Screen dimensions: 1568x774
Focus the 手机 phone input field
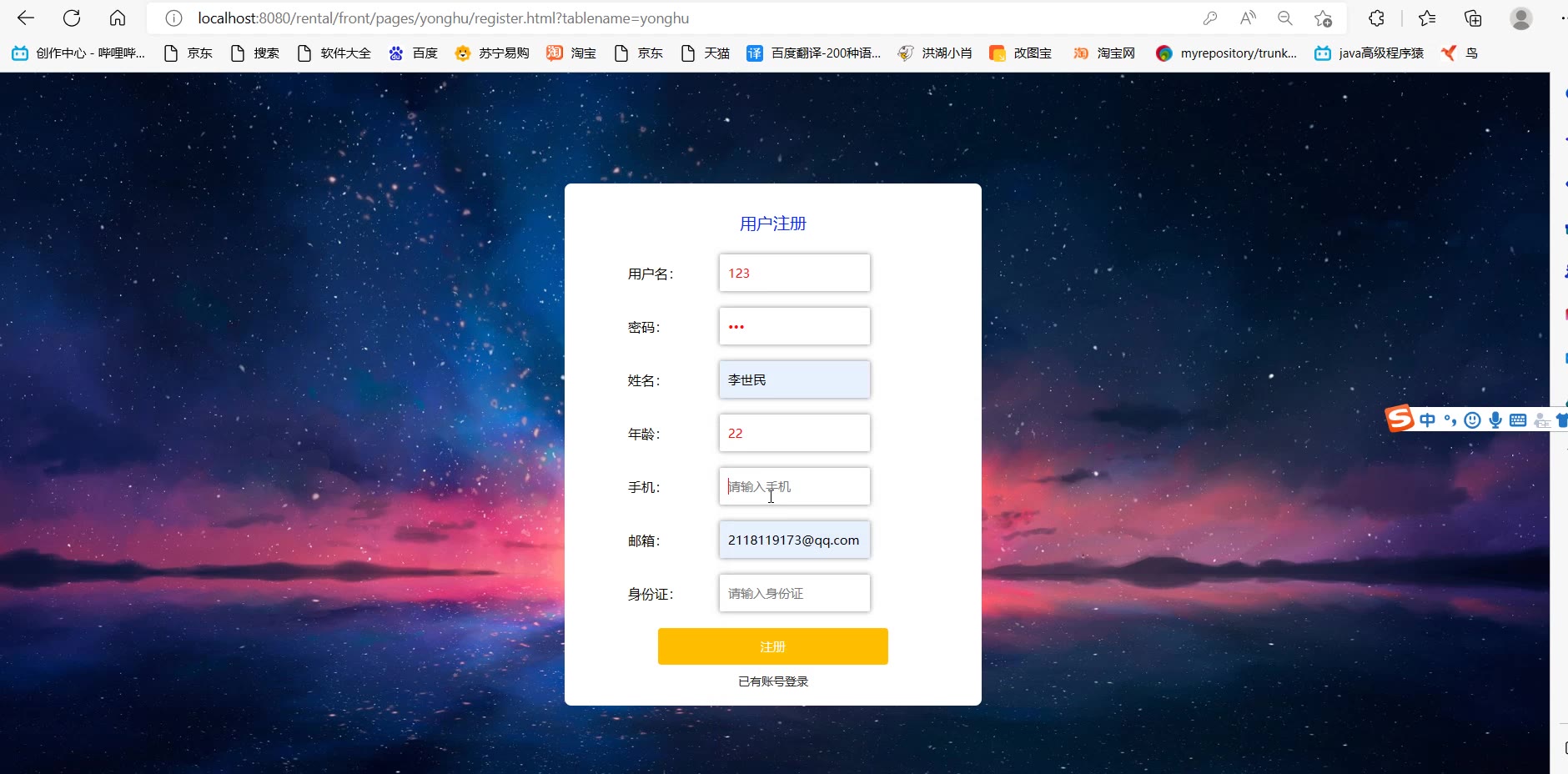pos(794,486)
